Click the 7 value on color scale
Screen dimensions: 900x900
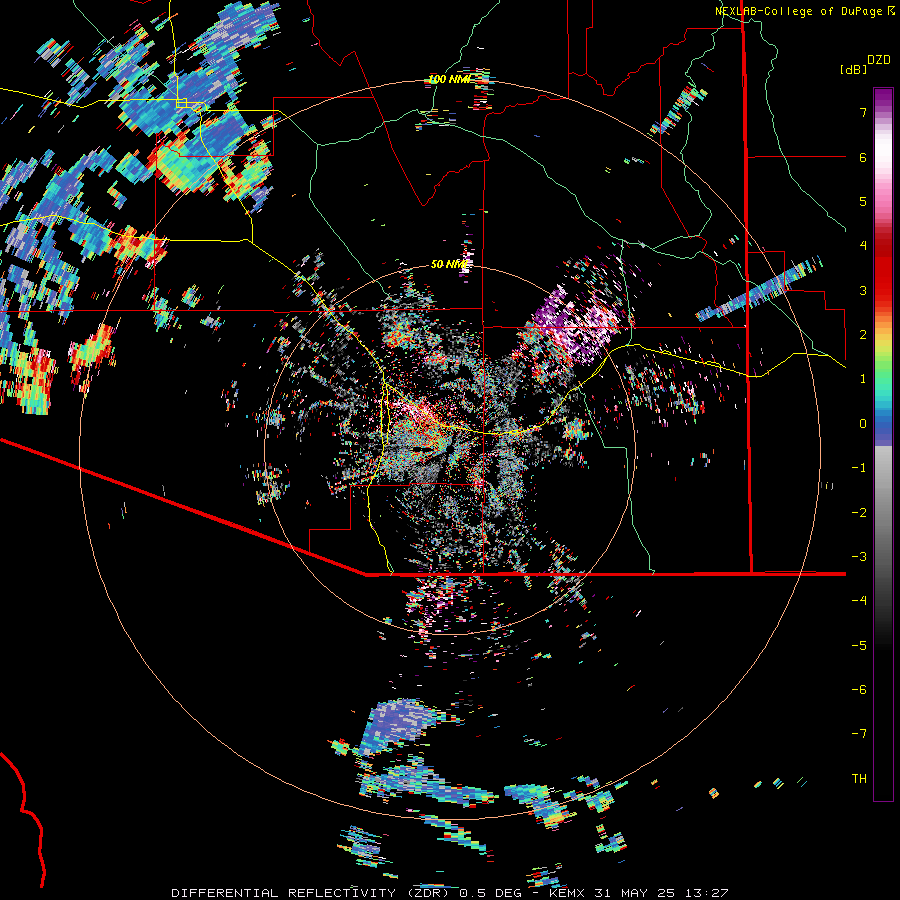click(x=863, y=112)
